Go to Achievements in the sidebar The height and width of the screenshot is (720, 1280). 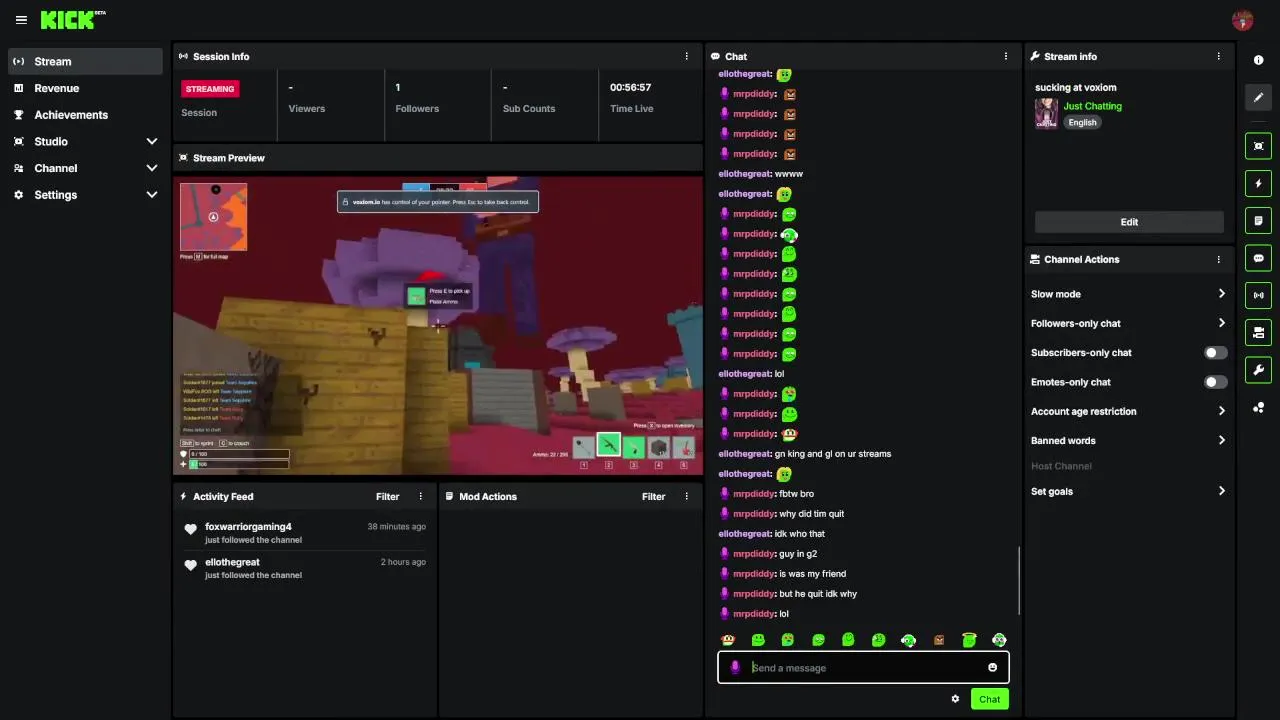85,115
